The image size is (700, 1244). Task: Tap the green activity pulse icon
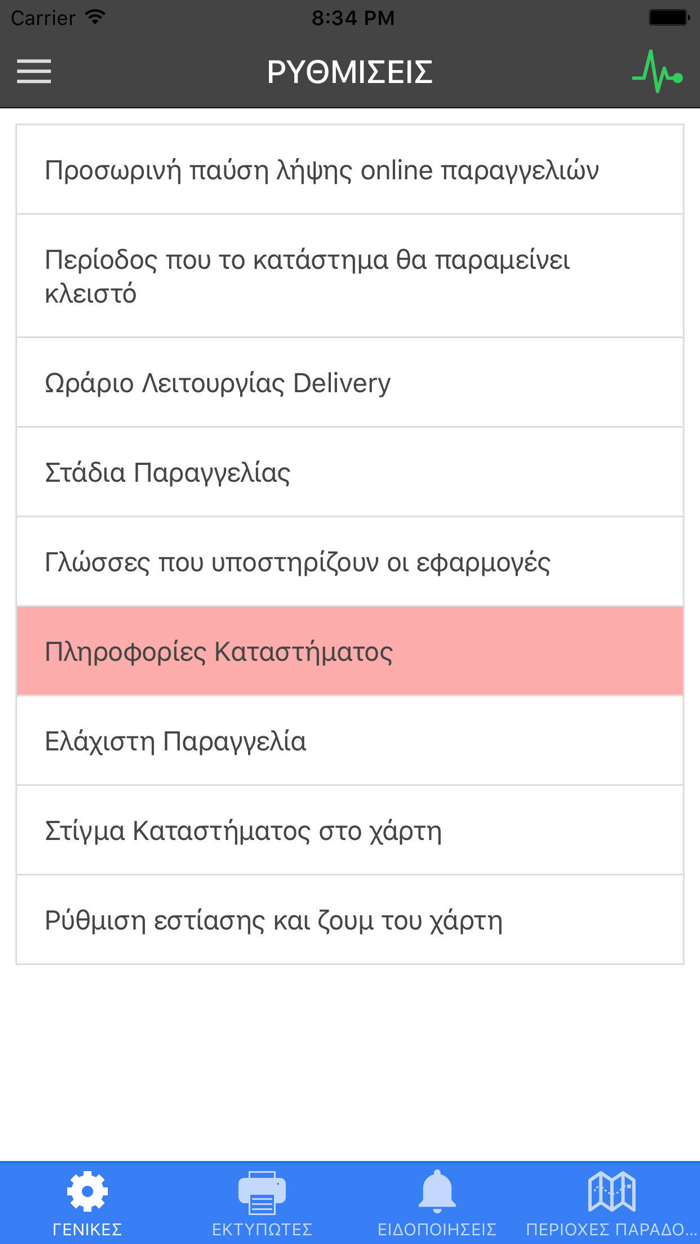[657, 72]
